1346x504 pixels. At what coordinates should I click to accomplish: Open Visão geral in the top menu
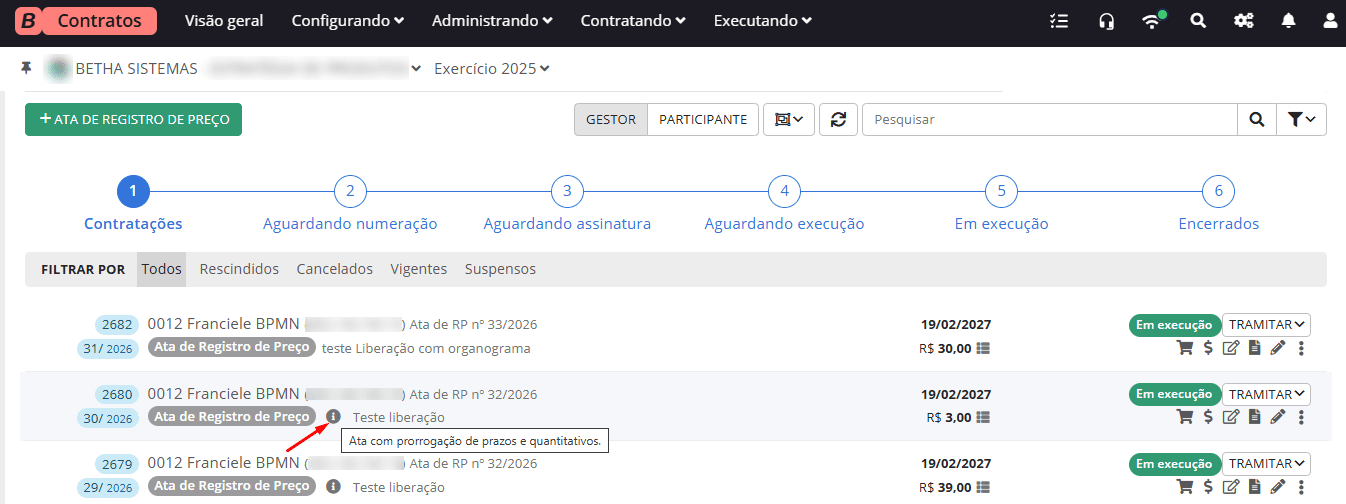point(224,21)
